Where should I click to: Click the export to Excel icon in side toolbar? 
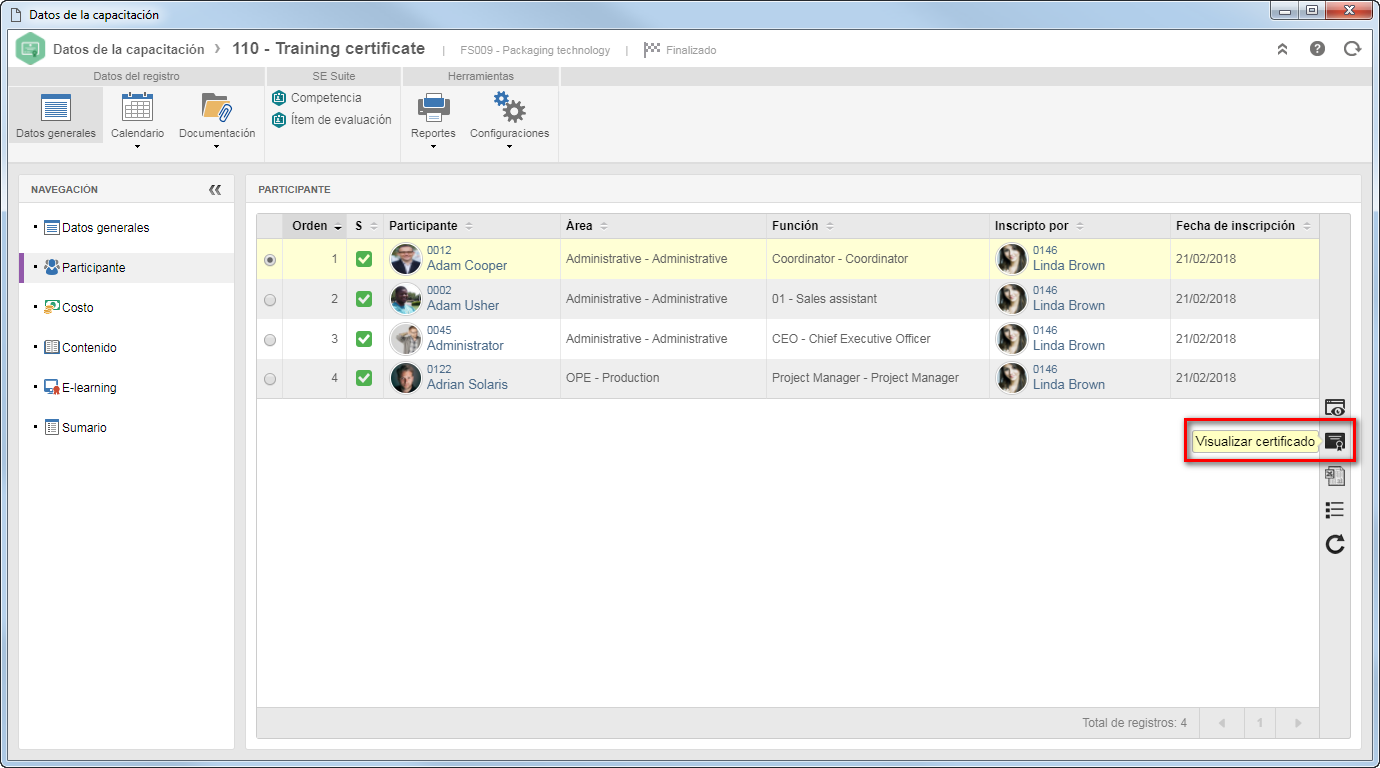coord(1334,476)
